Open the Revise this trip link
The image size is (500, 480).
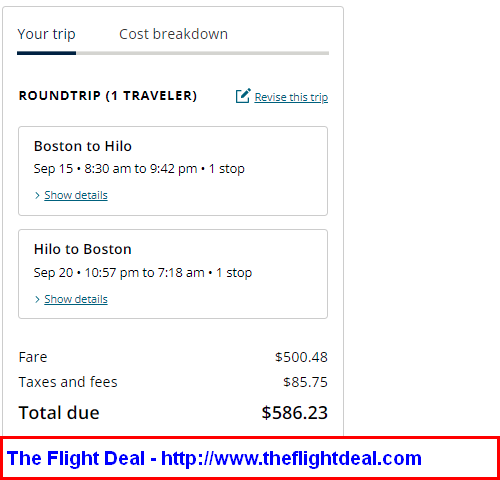[291, 97]
